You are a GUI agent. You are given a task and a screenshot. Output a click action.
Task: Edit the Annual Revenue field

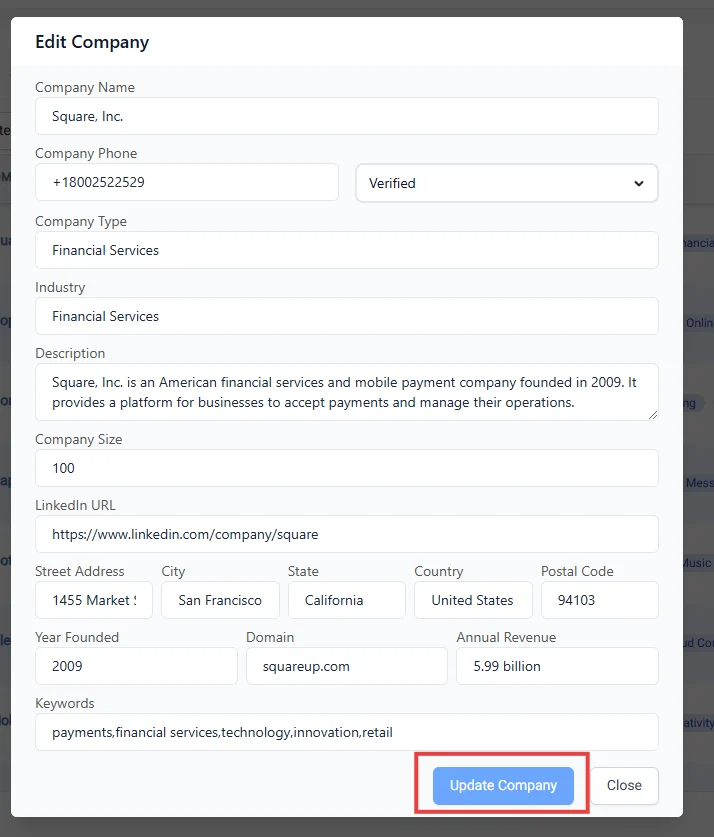pos(558,666)
